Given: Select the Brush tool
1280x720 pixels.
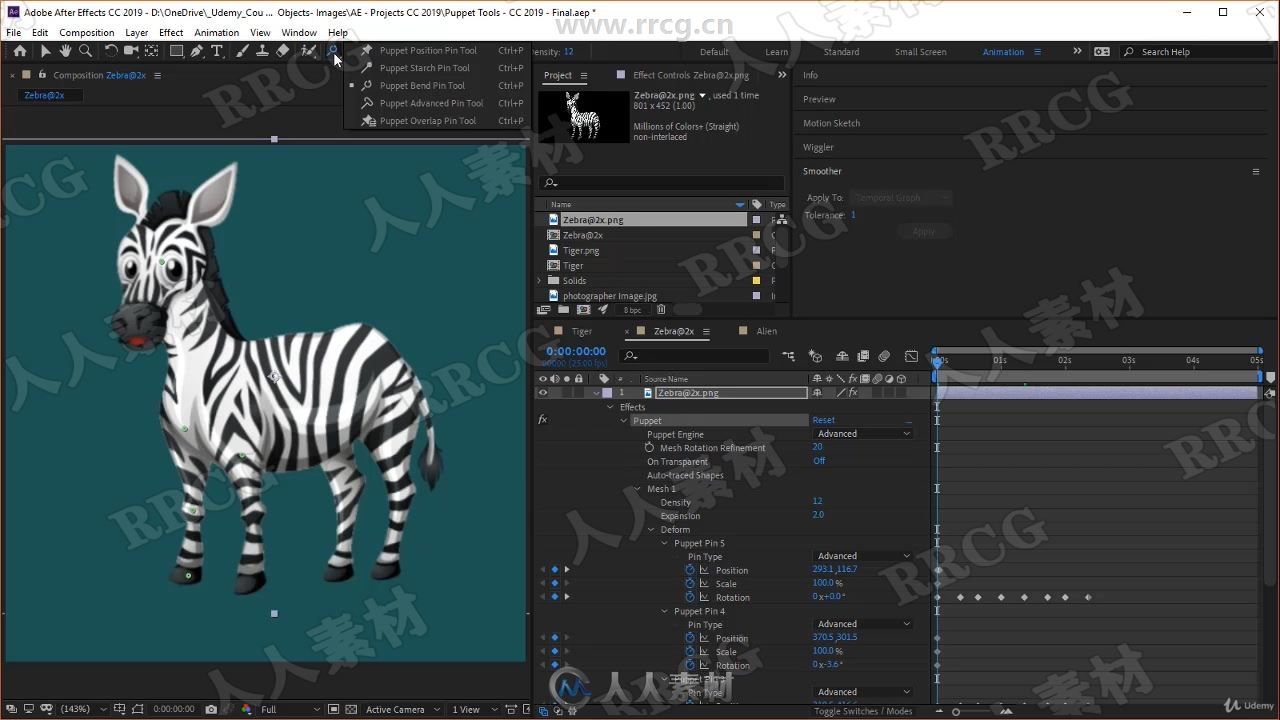Looking at the screenshot, I should click(242, 51).
